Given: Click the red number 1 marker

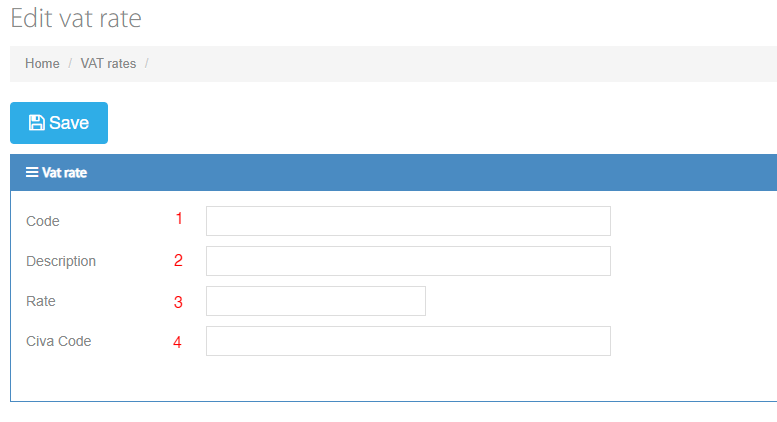Looking at the screenshot, I should click(x=179, y=219).
